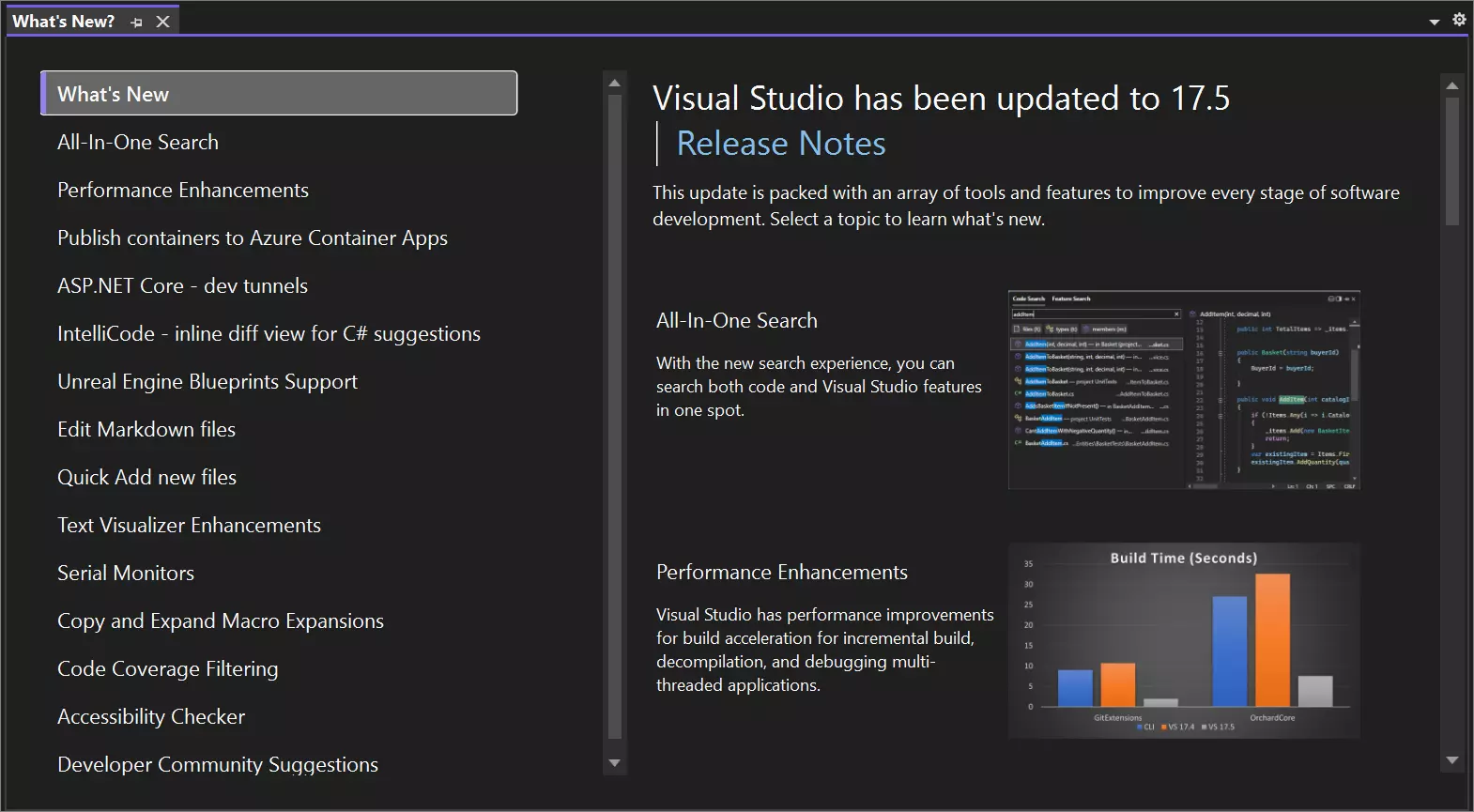1474x812 pixels.
Task: Open the All-In-One Search preview thumbnail
Action: tap(1184, 391)
